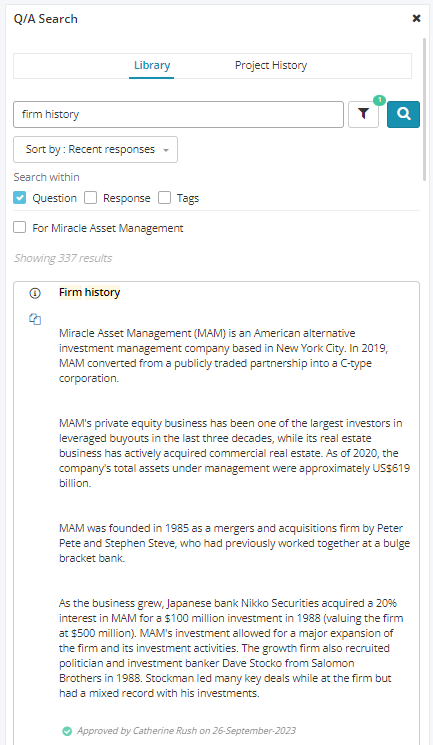The width and height of the screenshot is (433, 745).
Task: Close the Q/A Search panel
Action: coord(416,19)
